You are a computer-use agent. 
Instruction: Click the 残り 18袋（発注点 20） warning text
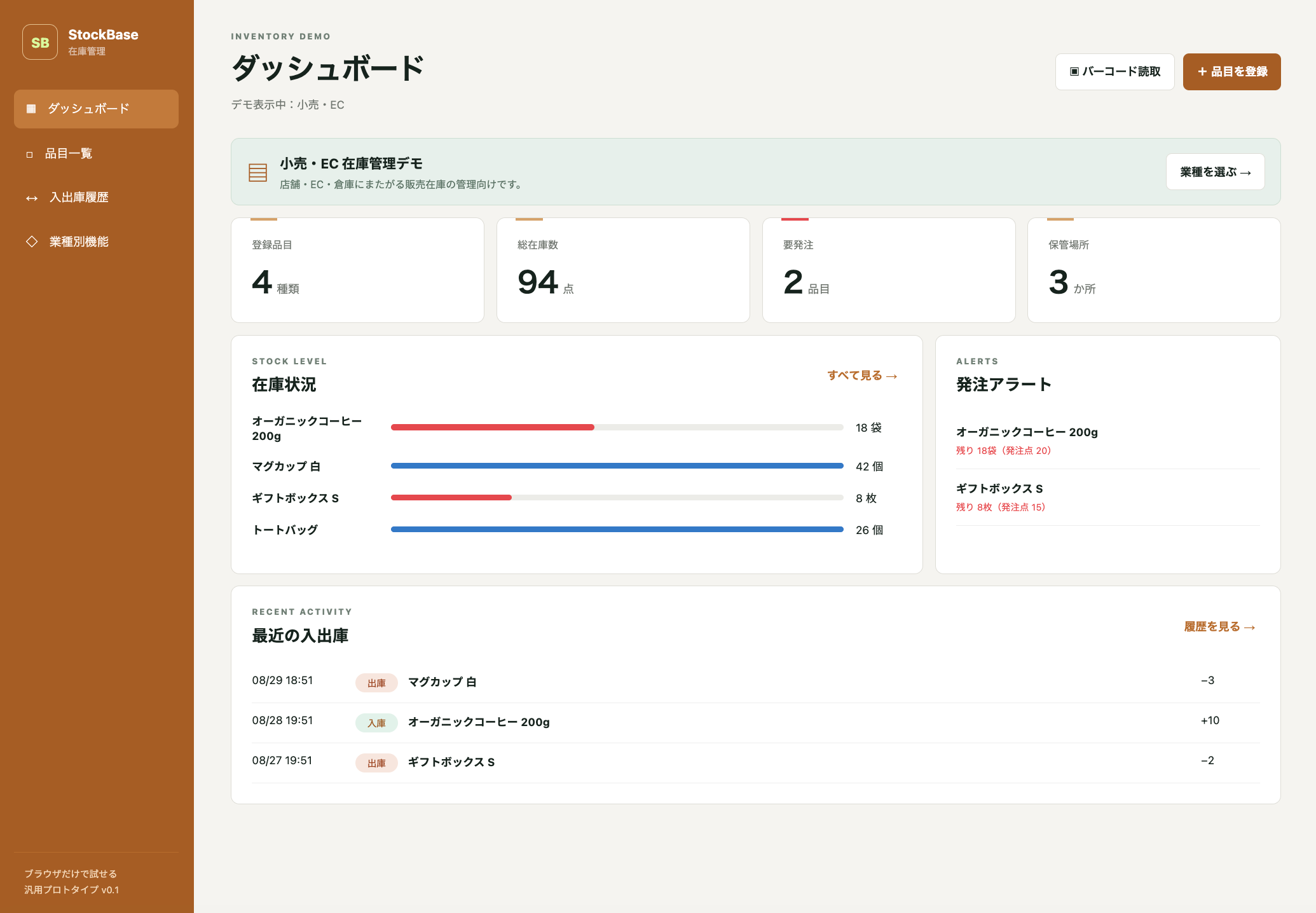[x=1003, y=451]
